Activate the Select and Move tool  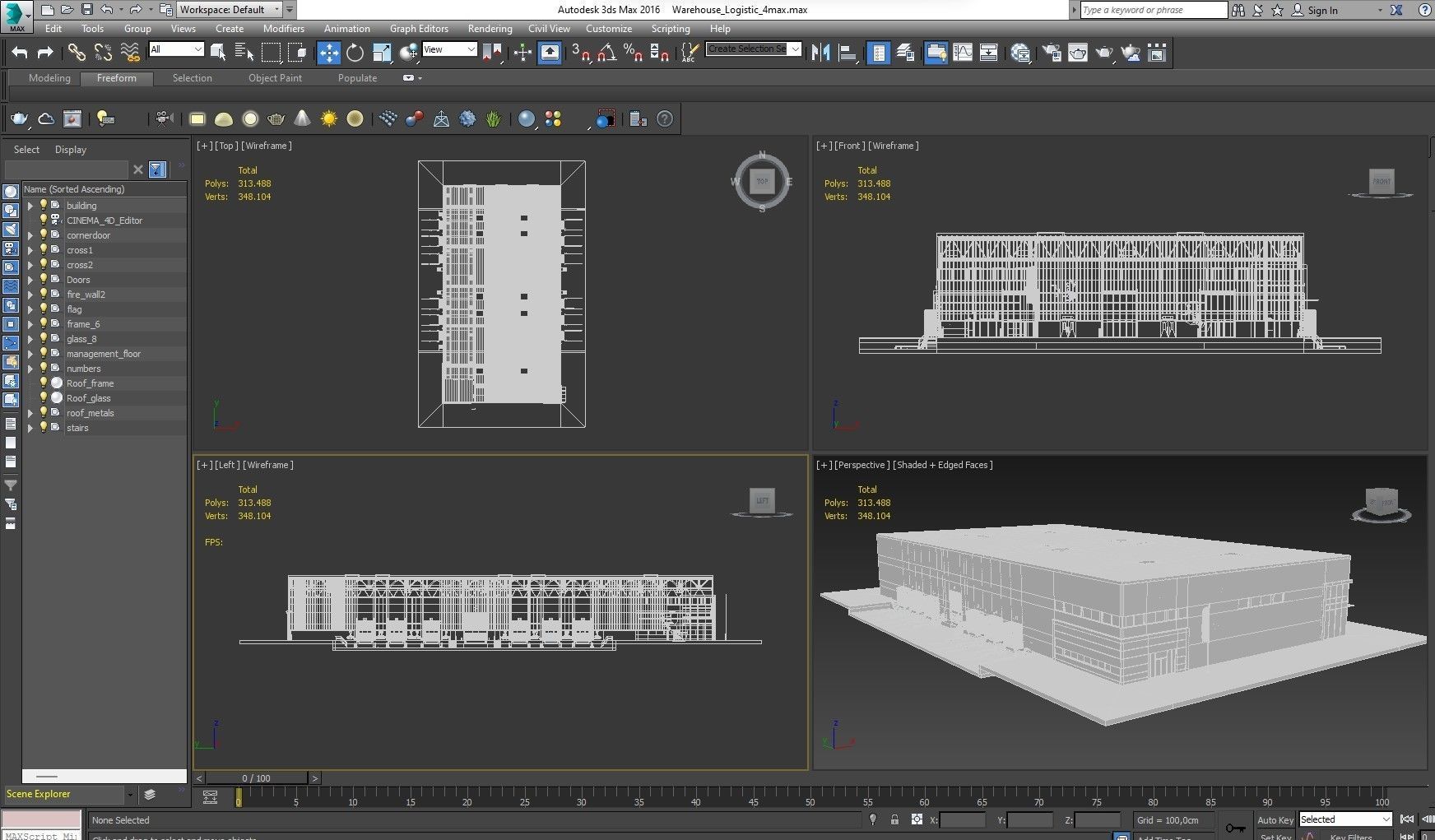(x=328, y=53)
